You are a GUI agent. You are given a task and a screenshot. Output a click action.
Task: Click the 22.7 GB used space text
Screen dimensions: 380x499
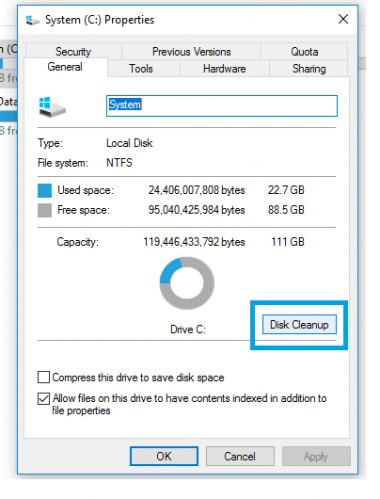286,190
